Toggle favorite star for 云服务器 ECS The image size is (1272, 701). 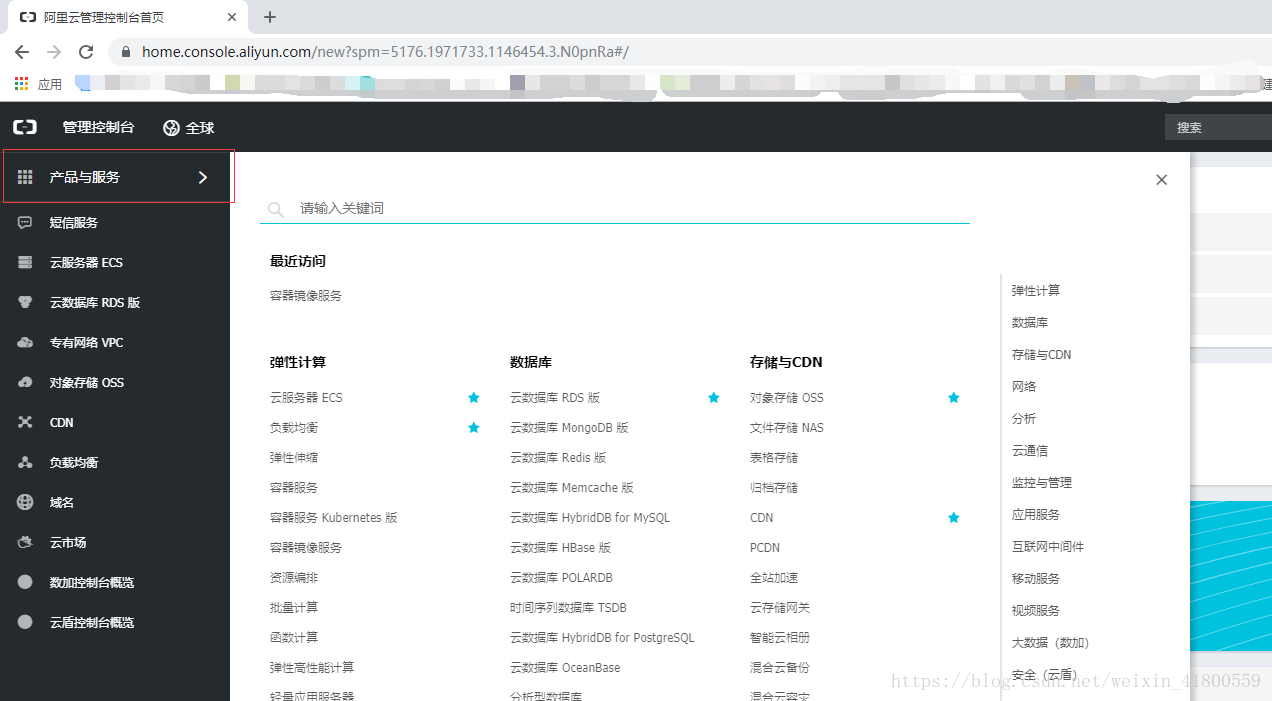(474, 397)
